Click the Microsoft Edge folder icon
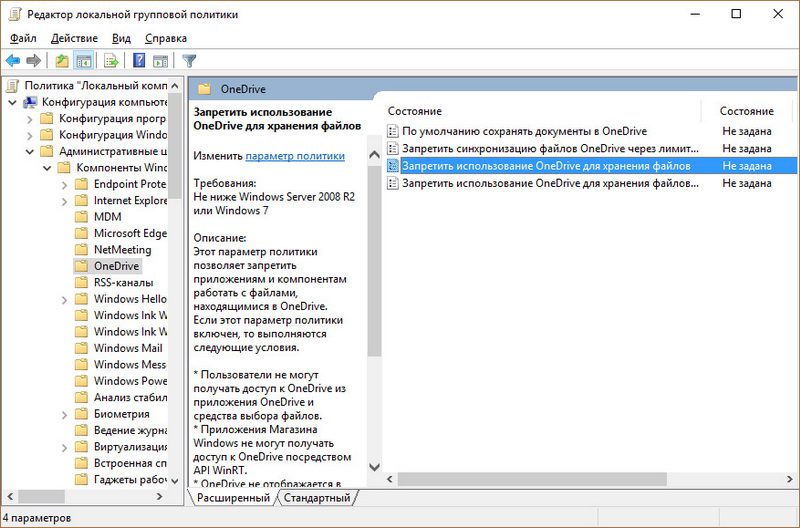800x528 pixels. [82, 233]
